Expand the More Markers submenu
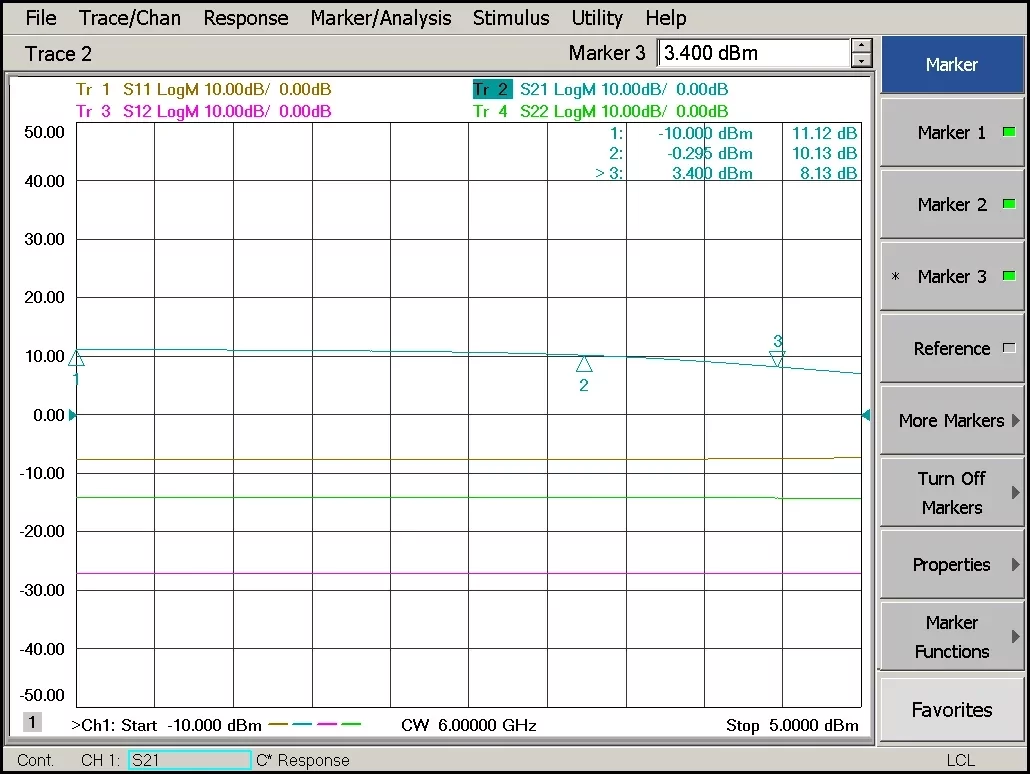The width and height of the screenshot is (1030, 774). 952,421
